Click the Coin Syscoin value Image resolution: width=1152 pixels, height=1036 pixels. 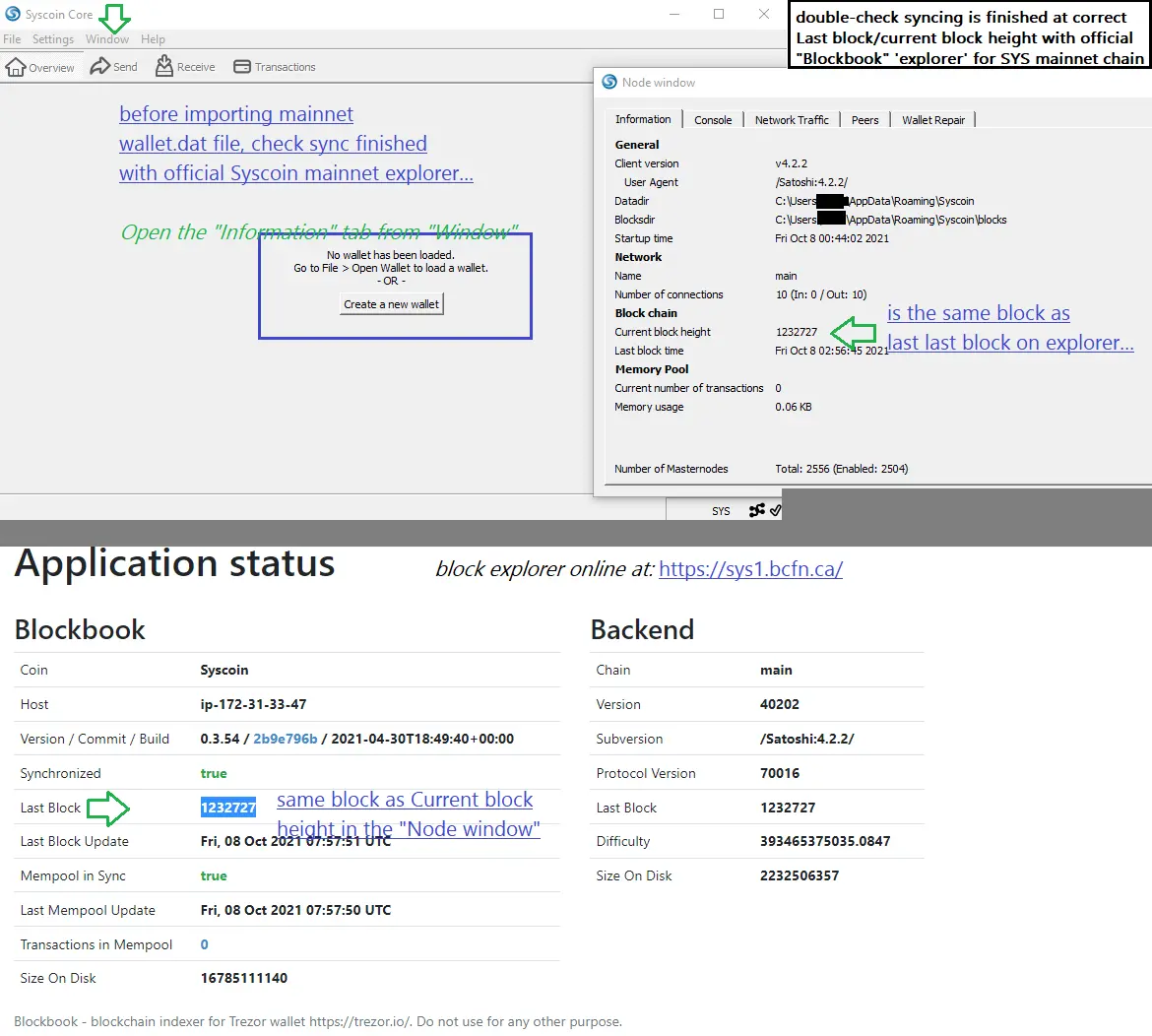pos(224,670)
